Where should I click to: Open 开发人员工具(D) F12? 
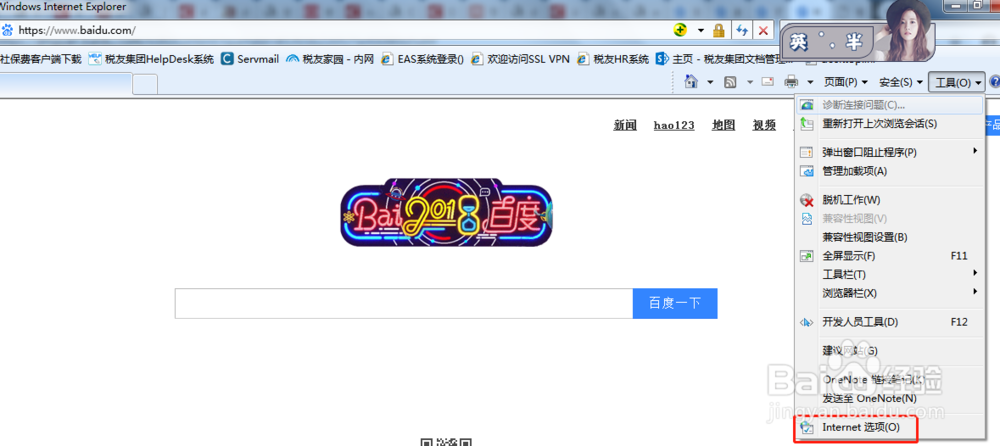pyautogui.click(x=889, y=322)
